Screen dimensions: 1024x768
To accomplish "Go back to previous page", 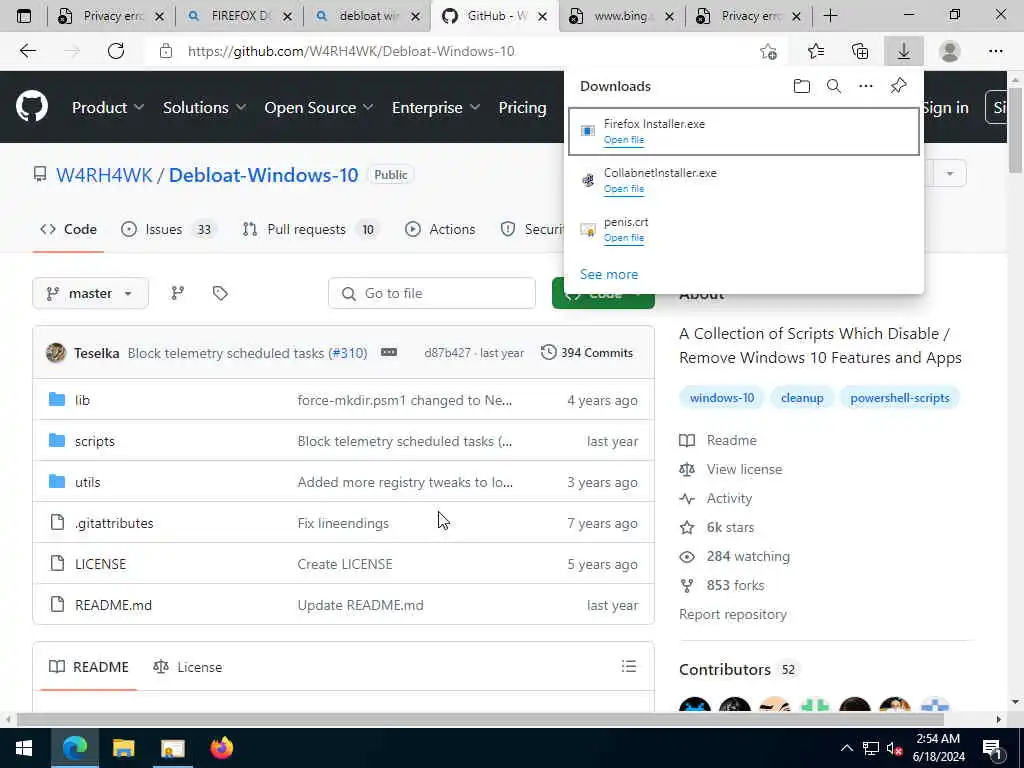I will point(27,51).
